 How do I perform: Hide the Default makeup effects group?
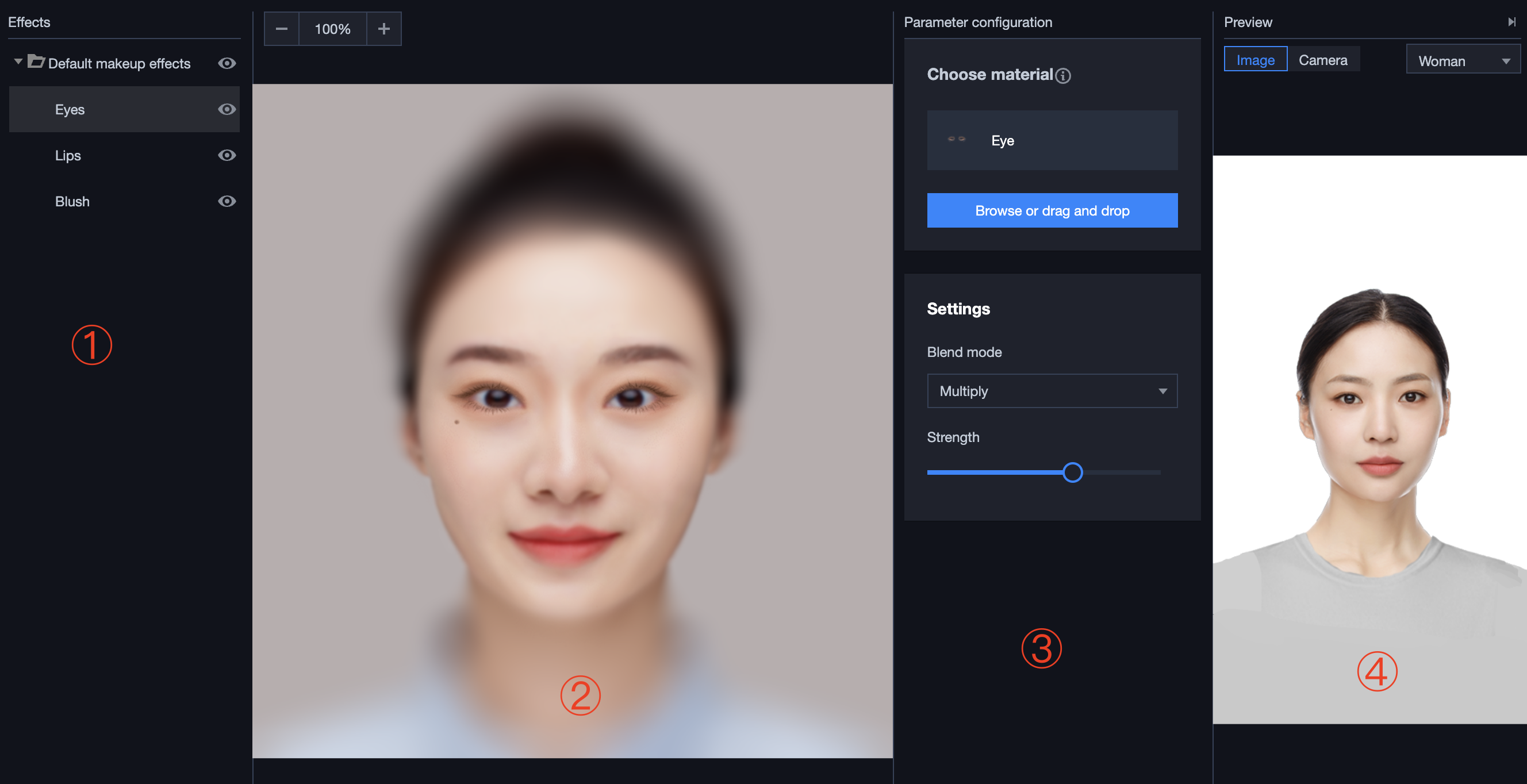(x=227, y=63)
